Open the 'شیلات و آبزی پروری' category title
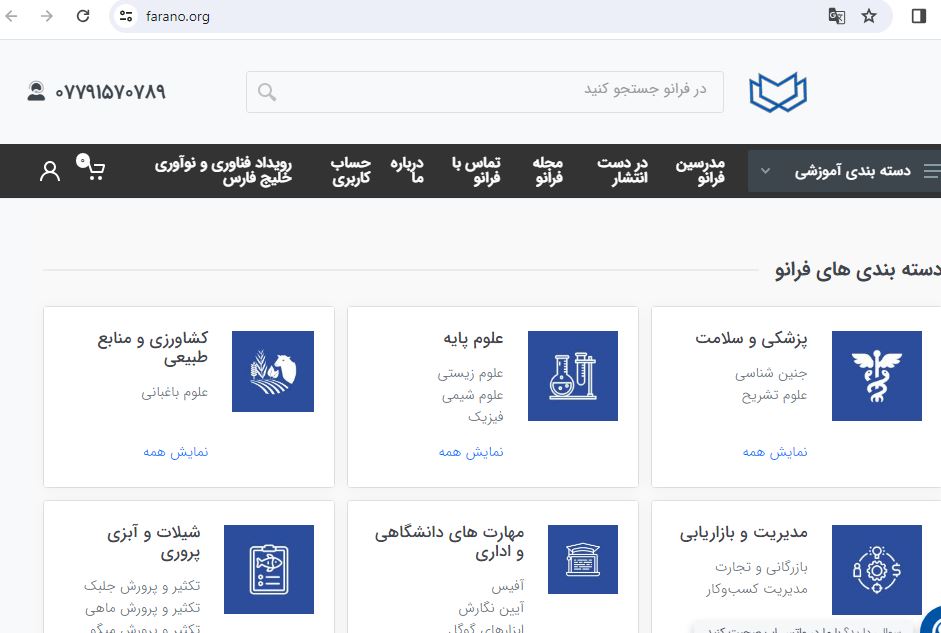This screenshot has width=941, height=633. (154, 542)
